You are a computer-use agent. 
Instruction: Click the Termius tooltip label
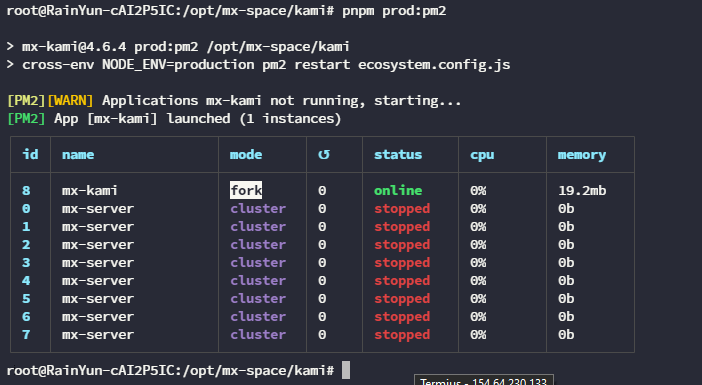484,381
